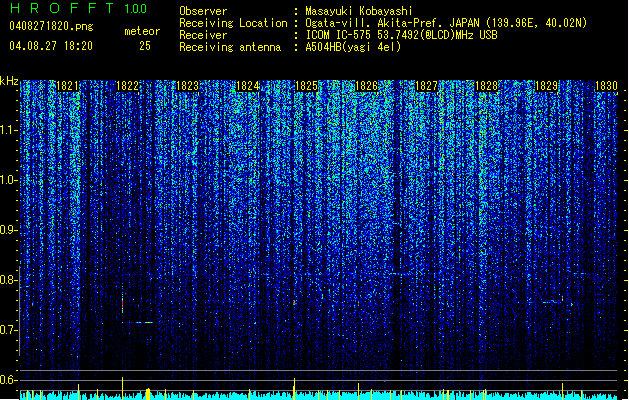Click the Receiver label
The width and height of the screenshot is (629, 400).
pos(203,35)
